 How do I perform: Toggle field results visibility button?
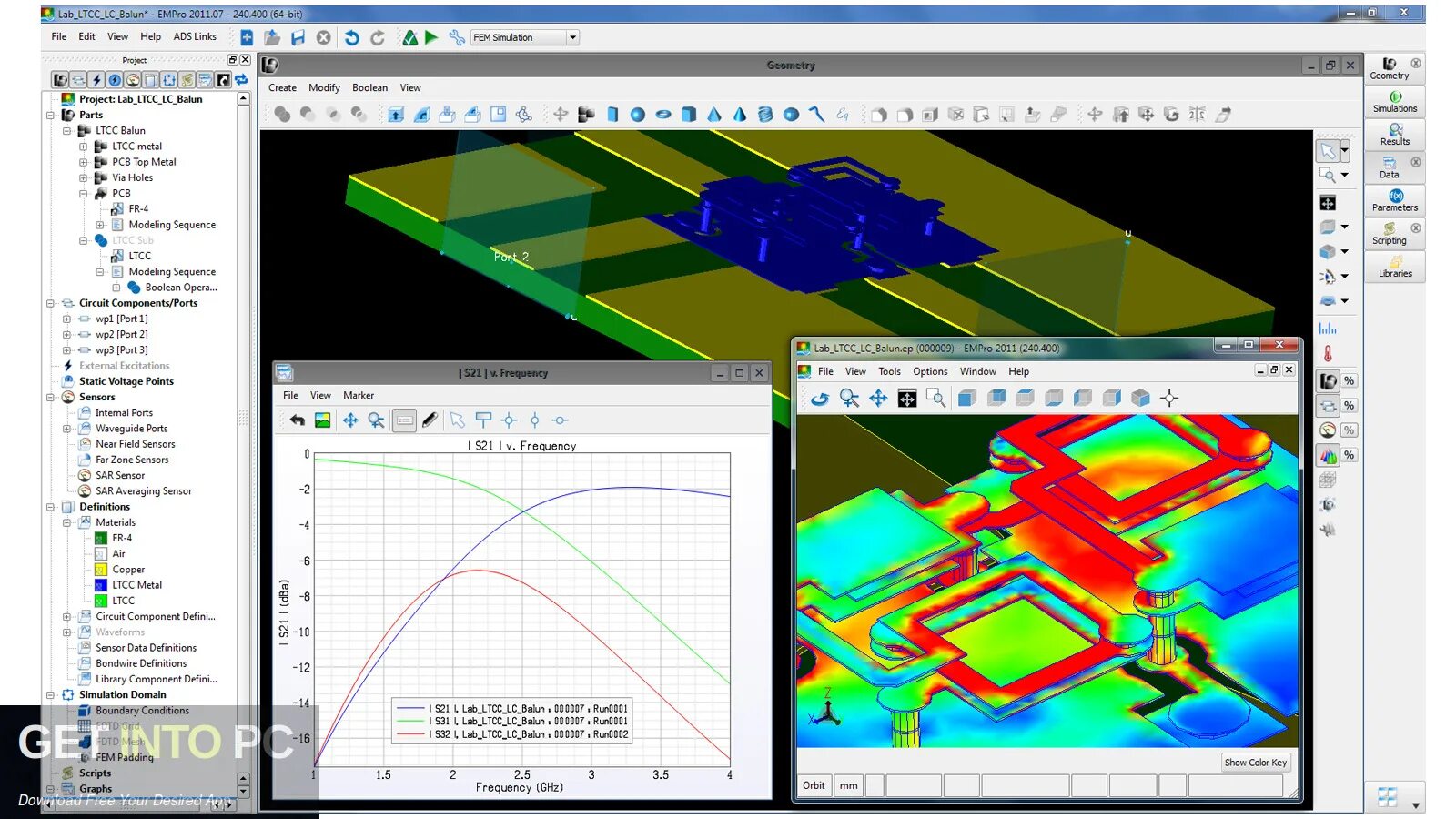[1329, 455]
